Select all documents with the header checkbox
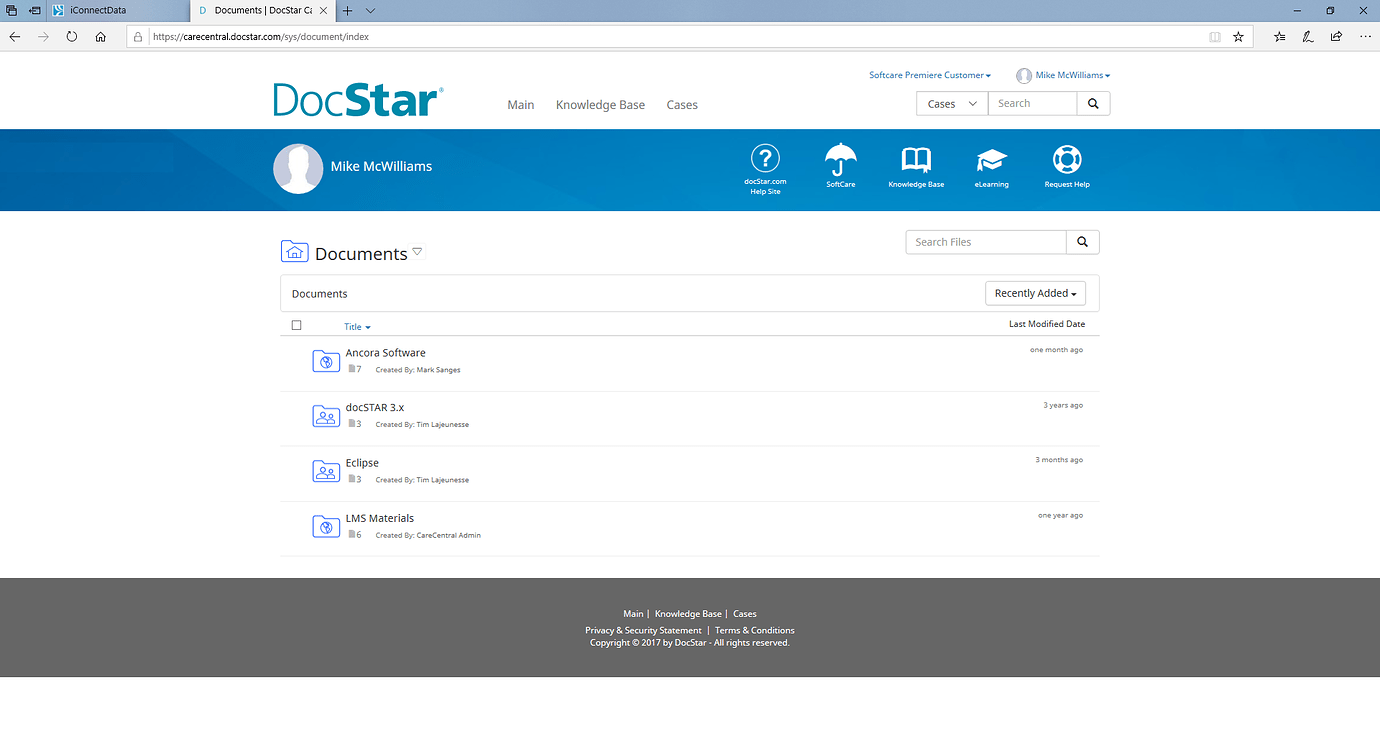 (x=297, y=325)
